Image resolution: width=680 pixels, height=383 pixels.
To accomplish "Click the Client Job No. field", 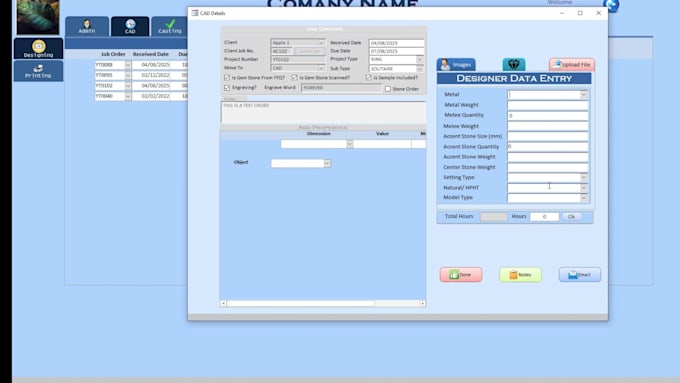I will pyautogui.click(x=281, y=51).
